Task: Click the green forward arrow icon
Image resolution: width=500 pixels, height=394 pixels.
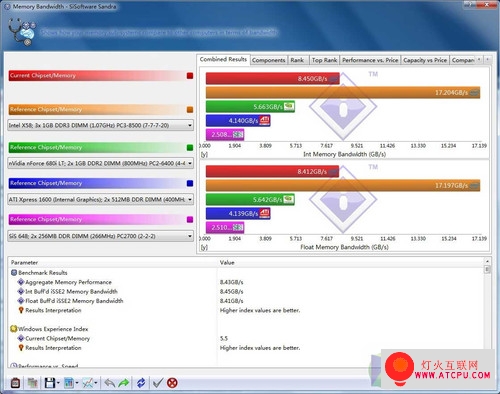Action: pyautogui.click(x=124, y=383)
